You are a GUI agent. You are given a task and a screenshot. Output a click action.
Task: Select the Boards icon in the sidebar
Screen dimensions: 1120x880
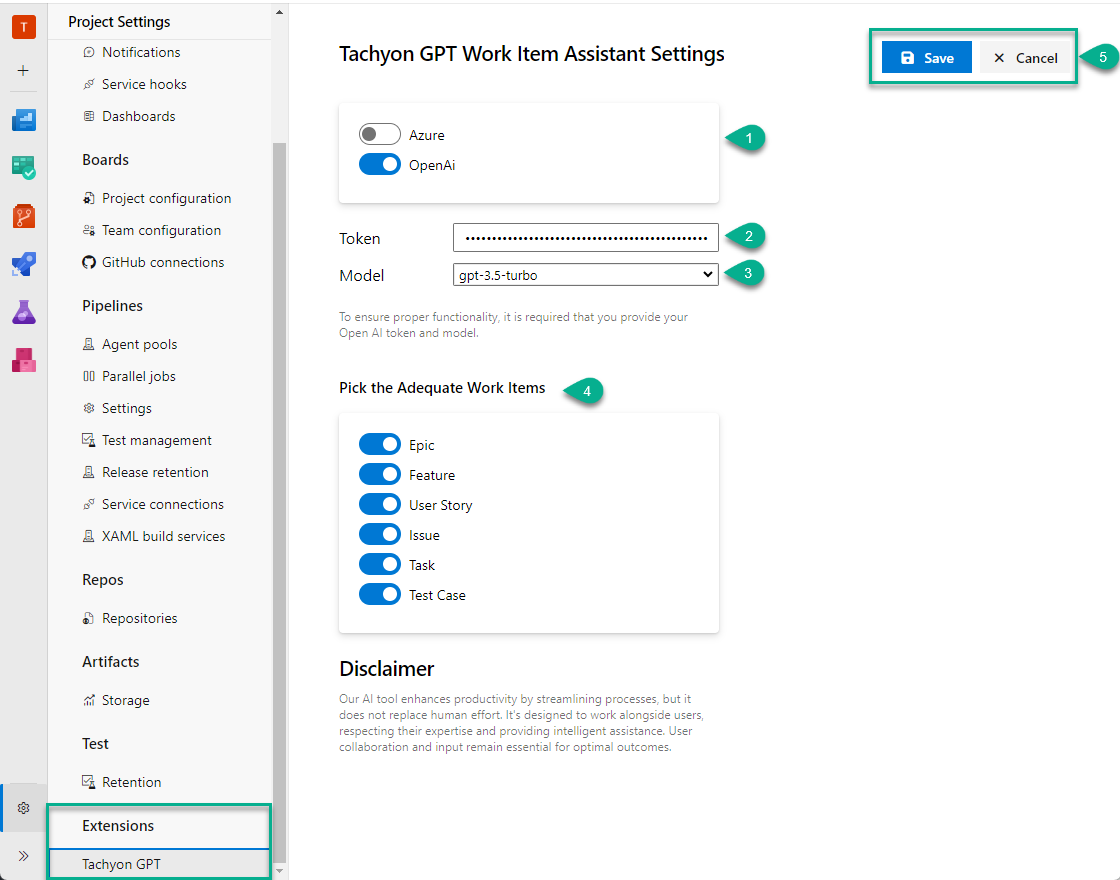[24, 167]
